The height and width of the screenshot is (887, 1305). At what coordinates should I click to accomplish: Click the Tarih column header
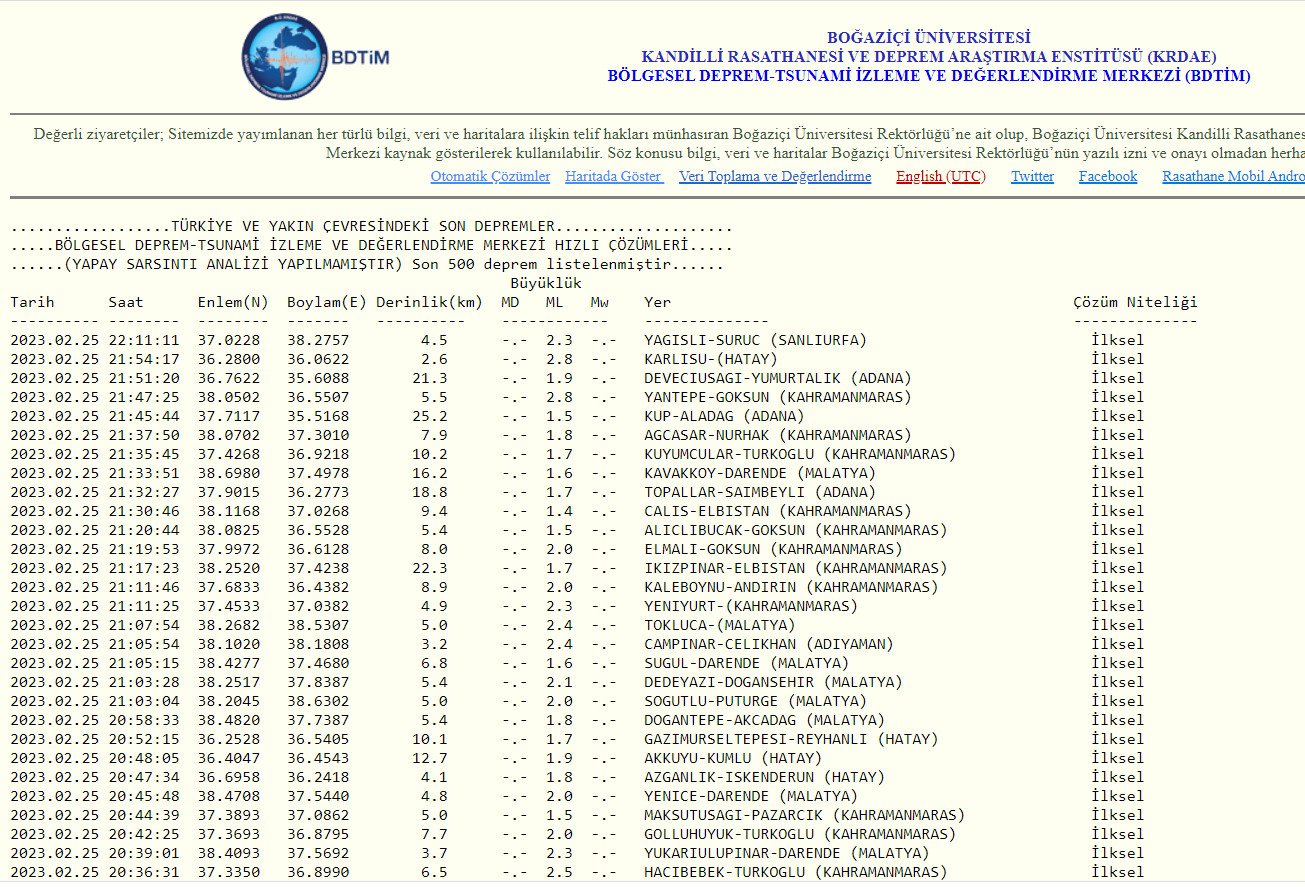coord(33,302)
